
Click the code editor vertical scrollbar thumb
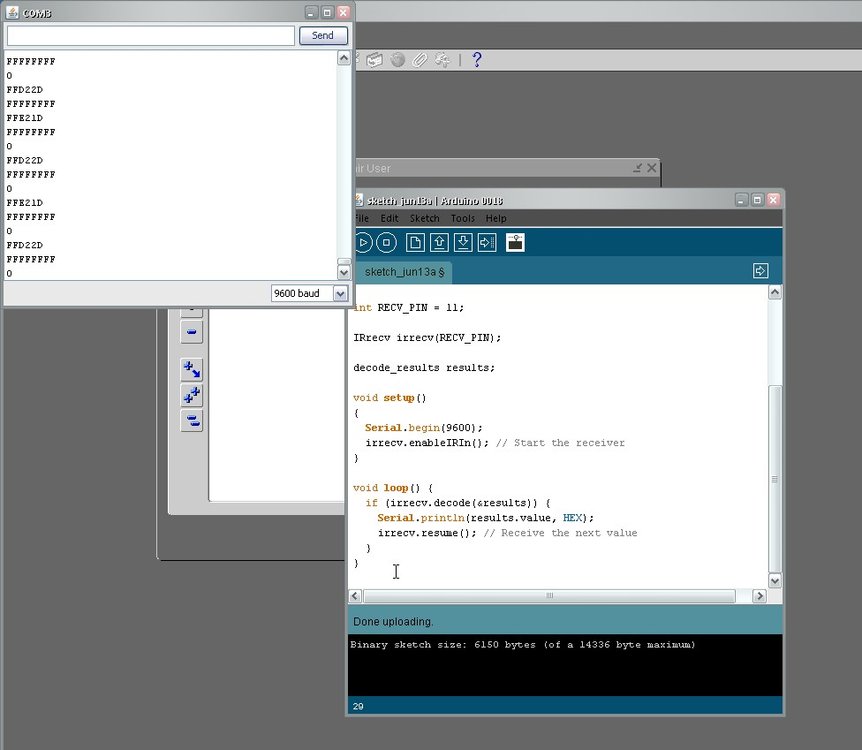click(775, 479)
